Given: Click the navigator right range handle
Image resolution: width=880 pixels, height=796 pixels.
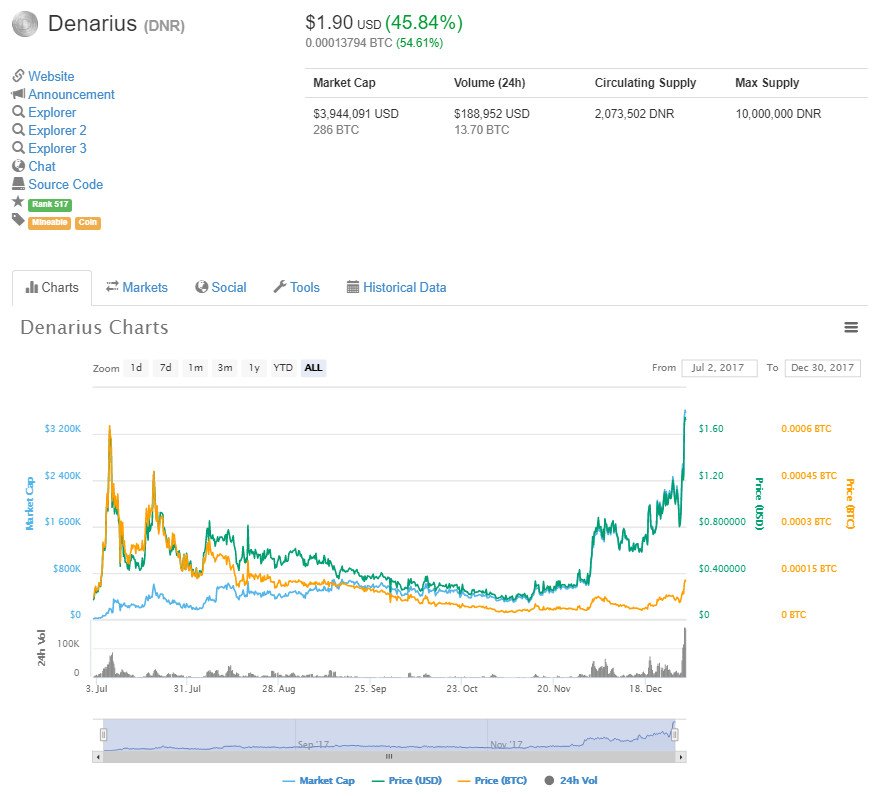Looking at the screenshot, I should (675, 734).
